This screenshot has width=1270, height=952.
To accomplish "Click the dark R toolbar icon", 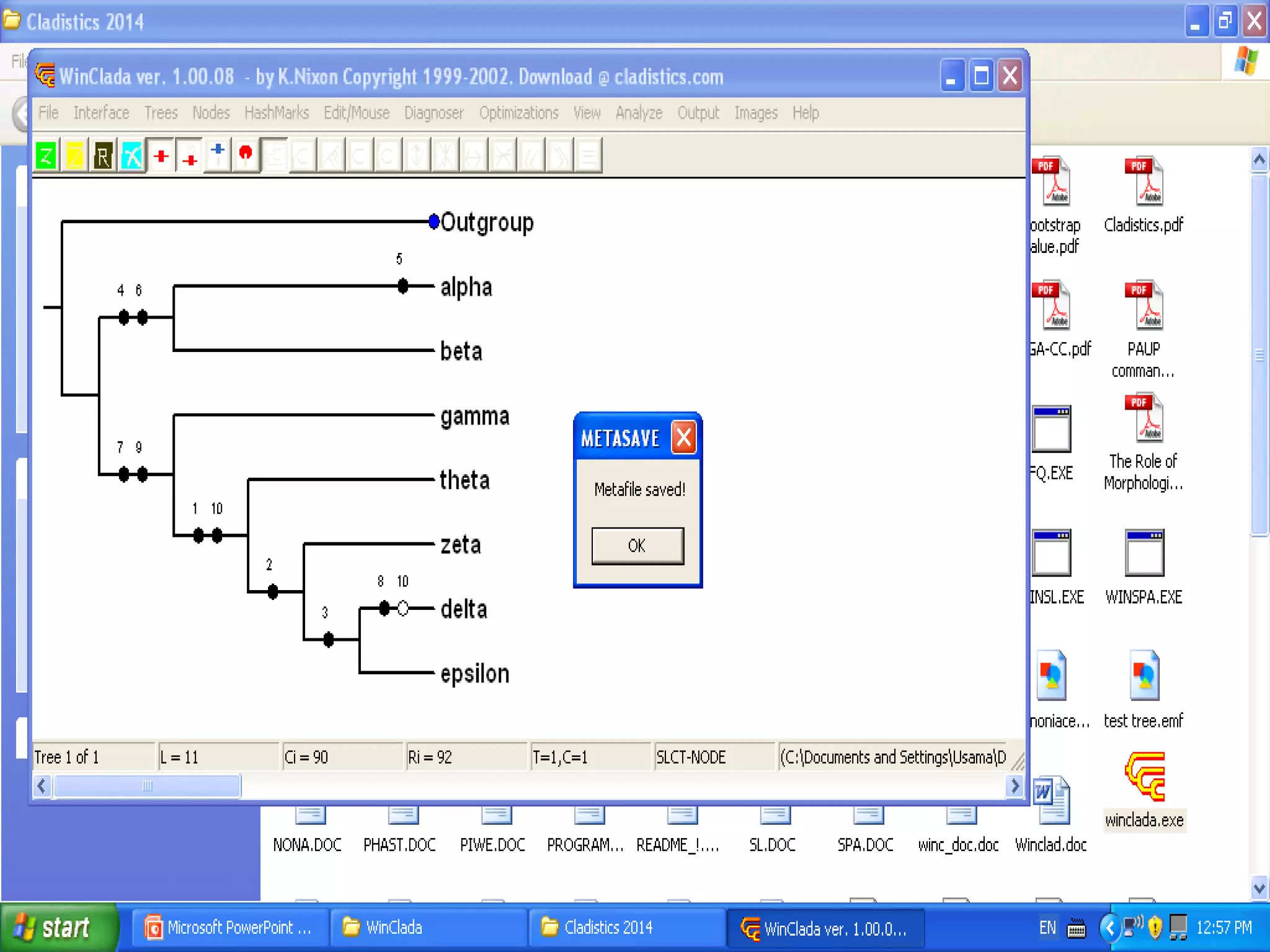I will (103, 155).
